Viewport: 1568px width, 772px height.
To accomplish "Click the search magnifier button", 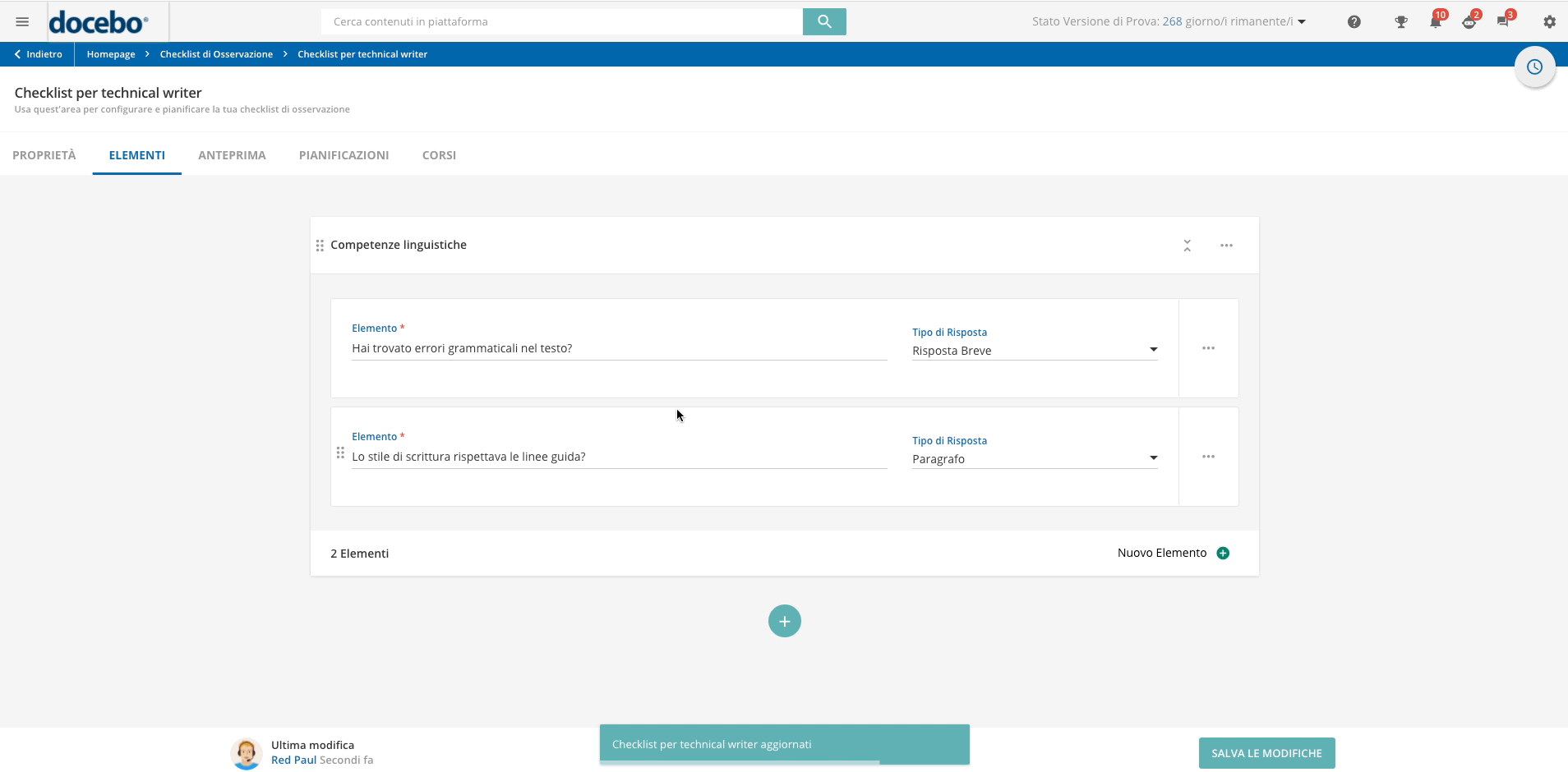I will pyautogui.click(x=824, y=21).
